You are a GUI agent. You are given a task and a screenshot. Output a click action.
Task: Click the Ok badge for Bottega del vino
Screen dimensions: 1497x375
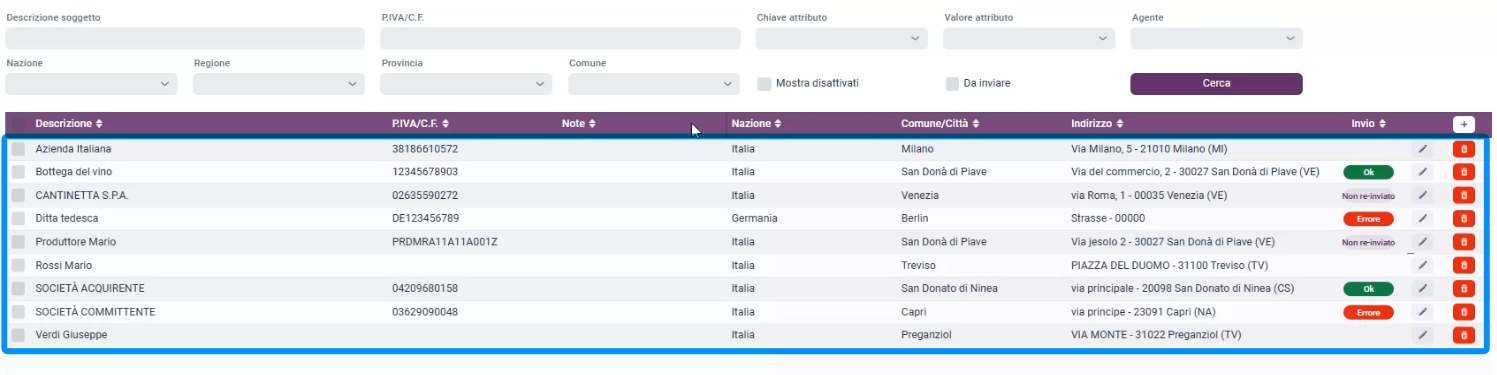click(1368, 173)
